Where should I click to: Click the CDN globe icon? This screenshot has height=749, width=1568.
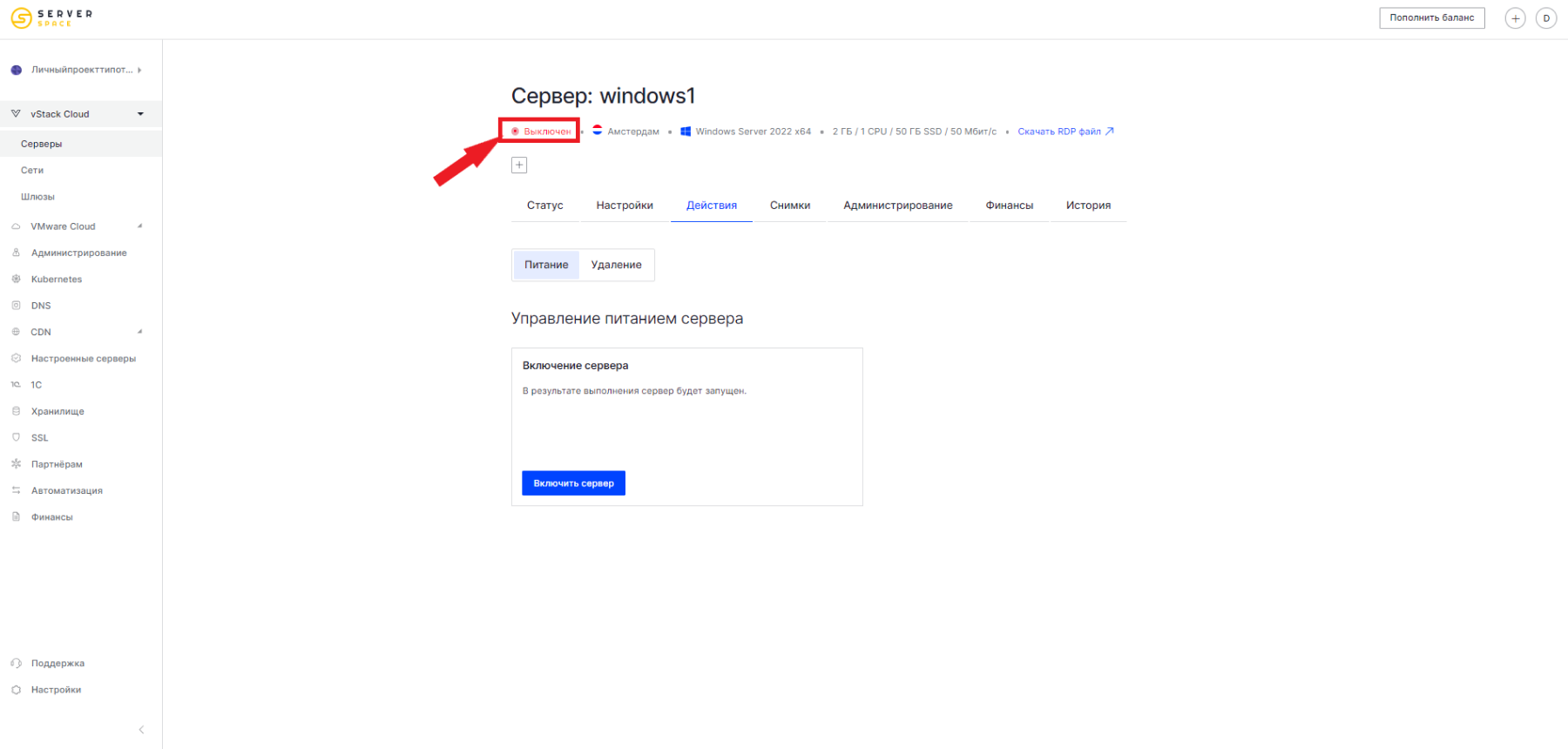tap(16, 332)
